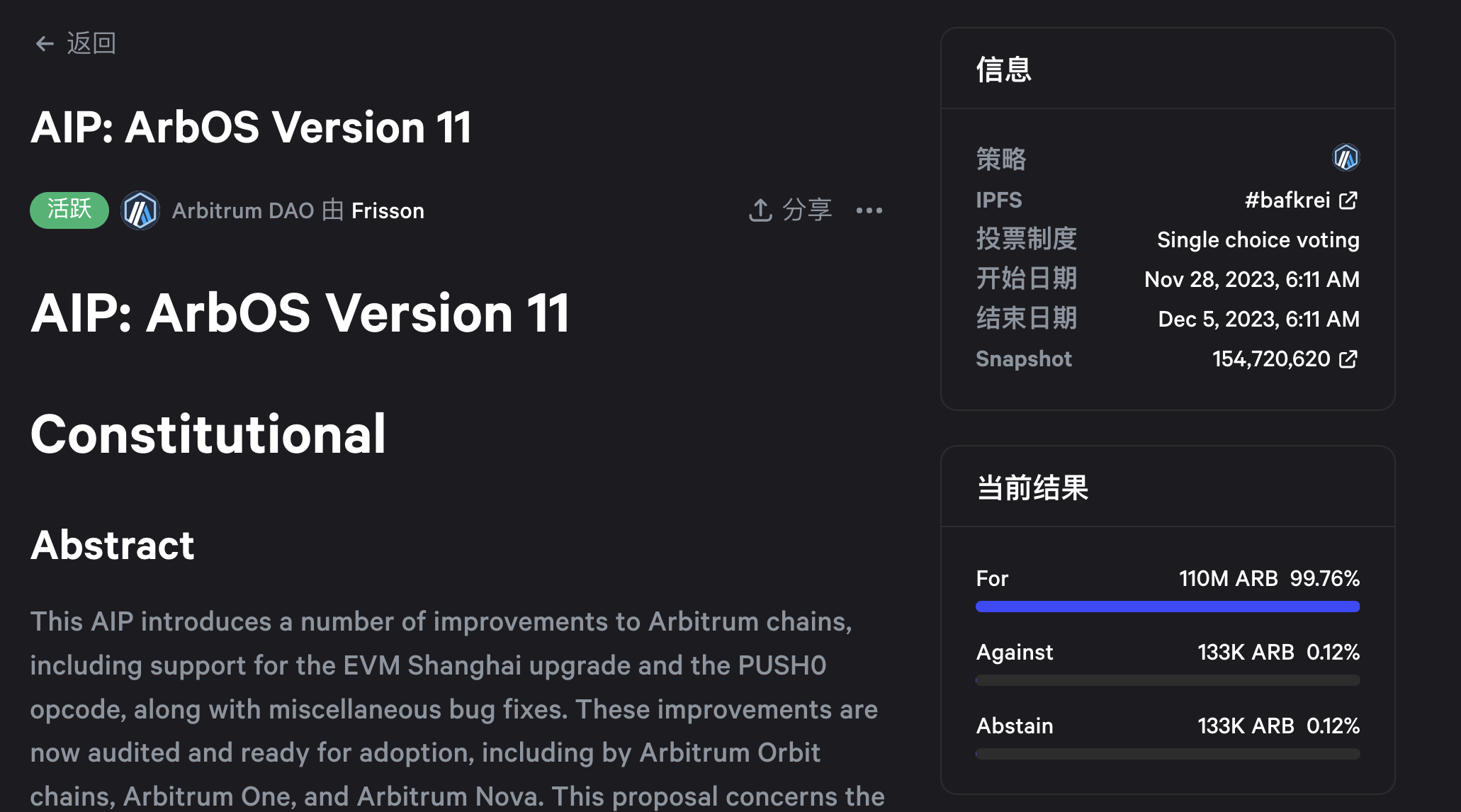Click the 活跃 active status badge
1461x812 pixels.
pos(69,210)
